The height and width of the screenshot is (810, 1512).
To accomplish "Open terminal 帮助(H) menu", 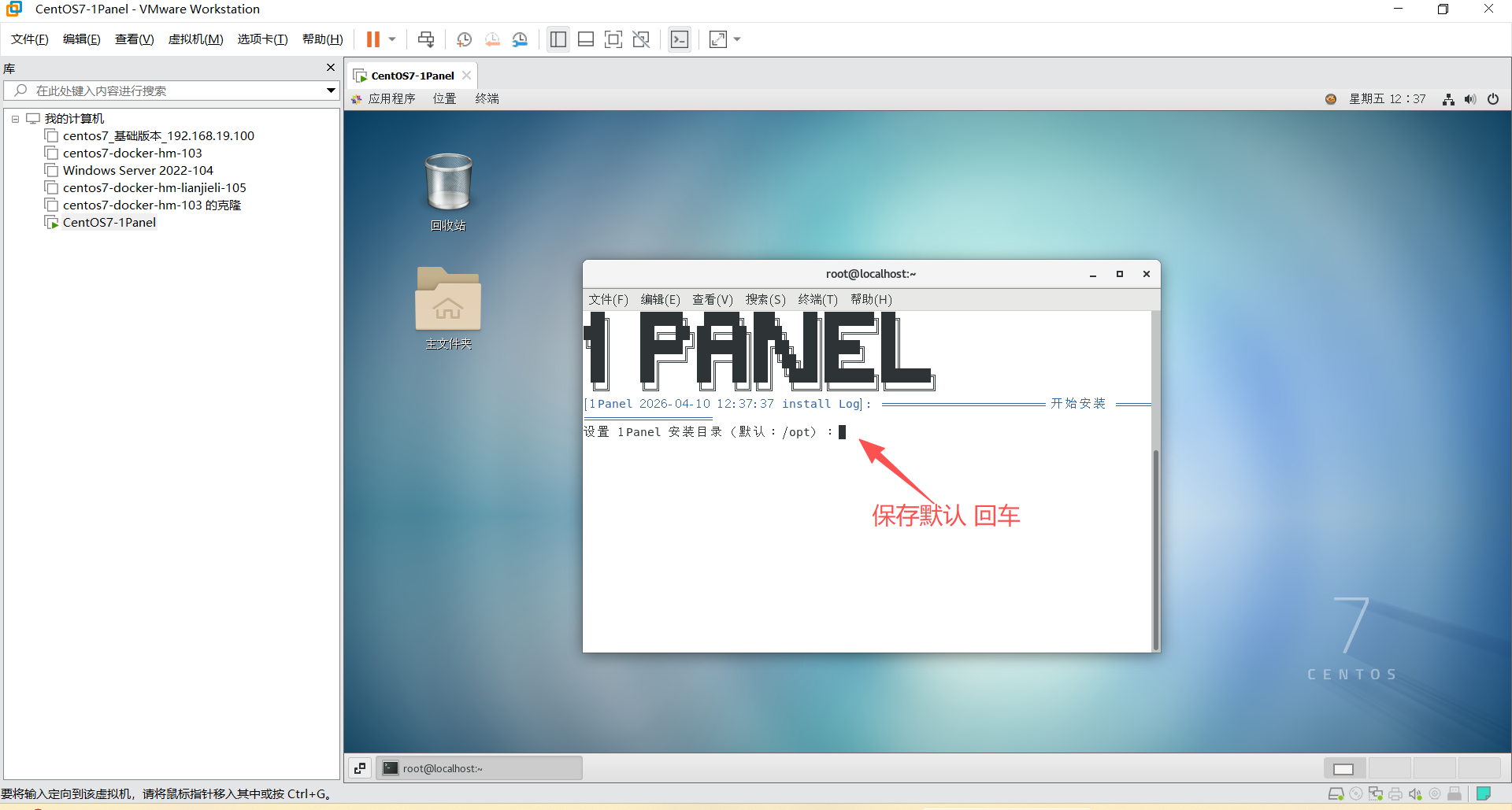I will click(x=871, y=299).
